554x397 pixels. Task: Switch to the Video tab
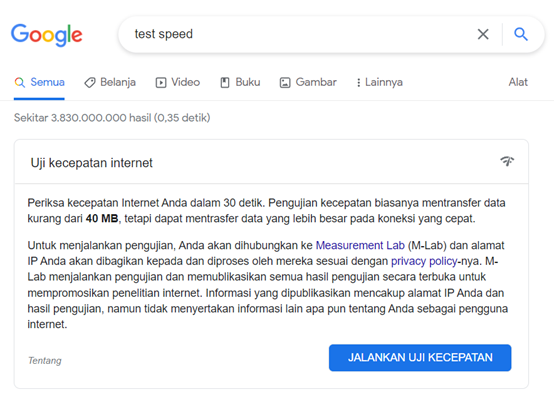click(178, 82)
